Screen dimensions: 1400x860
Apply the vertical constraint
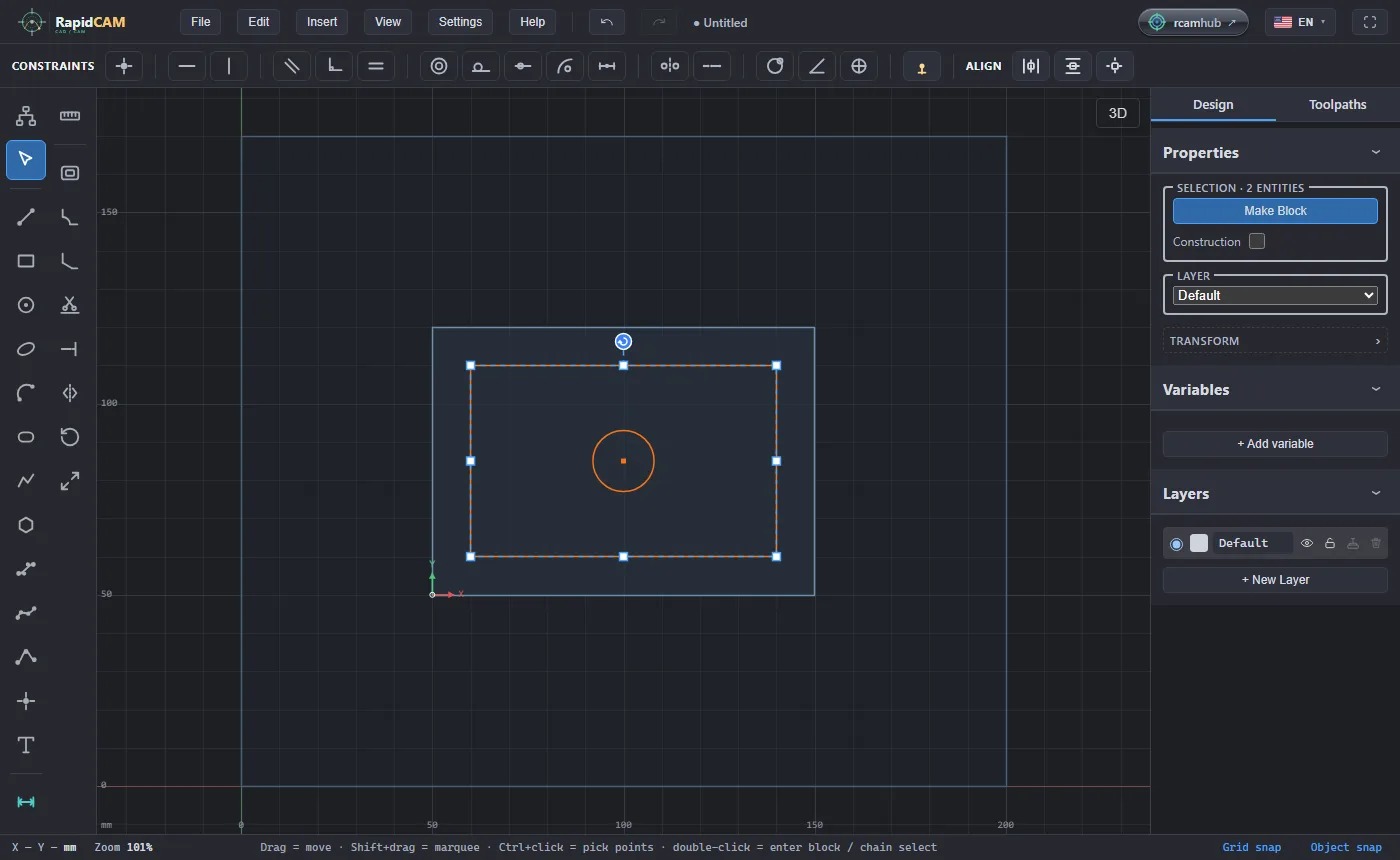pyautogui.click(x=229, y=66)
